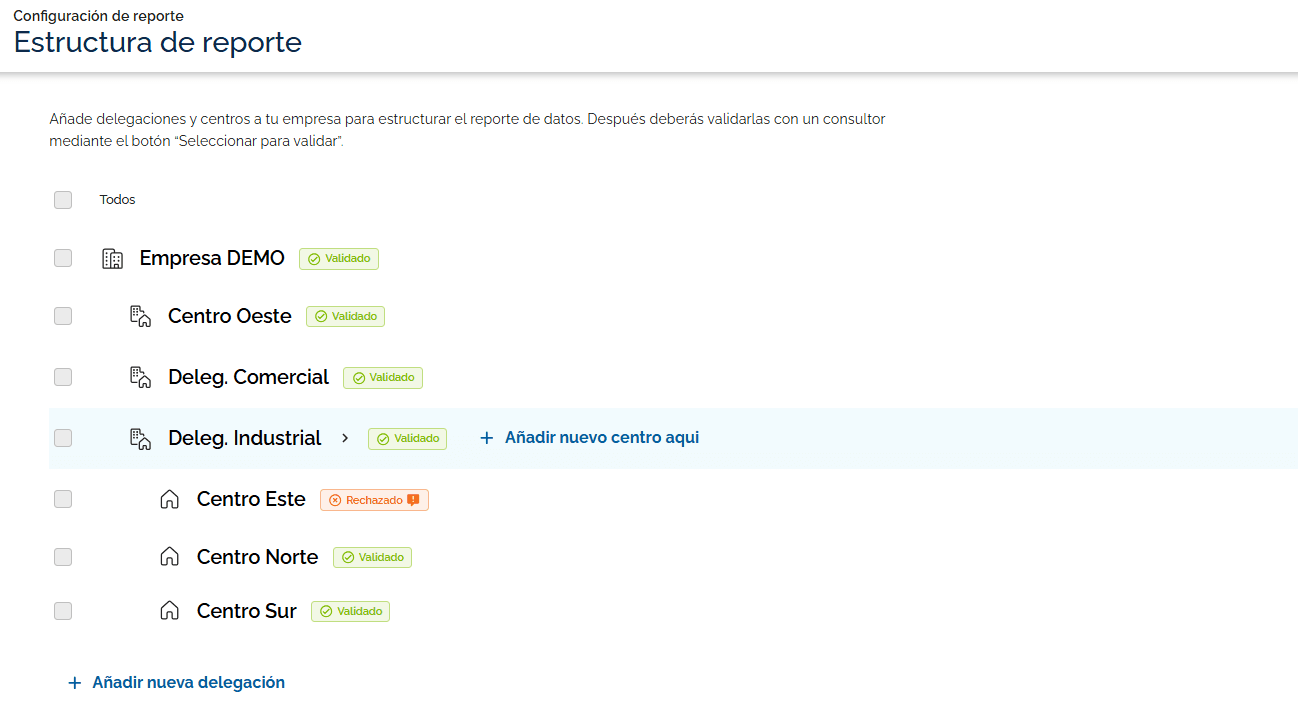
Task: Tick the Deleg. Comercial checkbox
Action: click(x=63, y=377)
